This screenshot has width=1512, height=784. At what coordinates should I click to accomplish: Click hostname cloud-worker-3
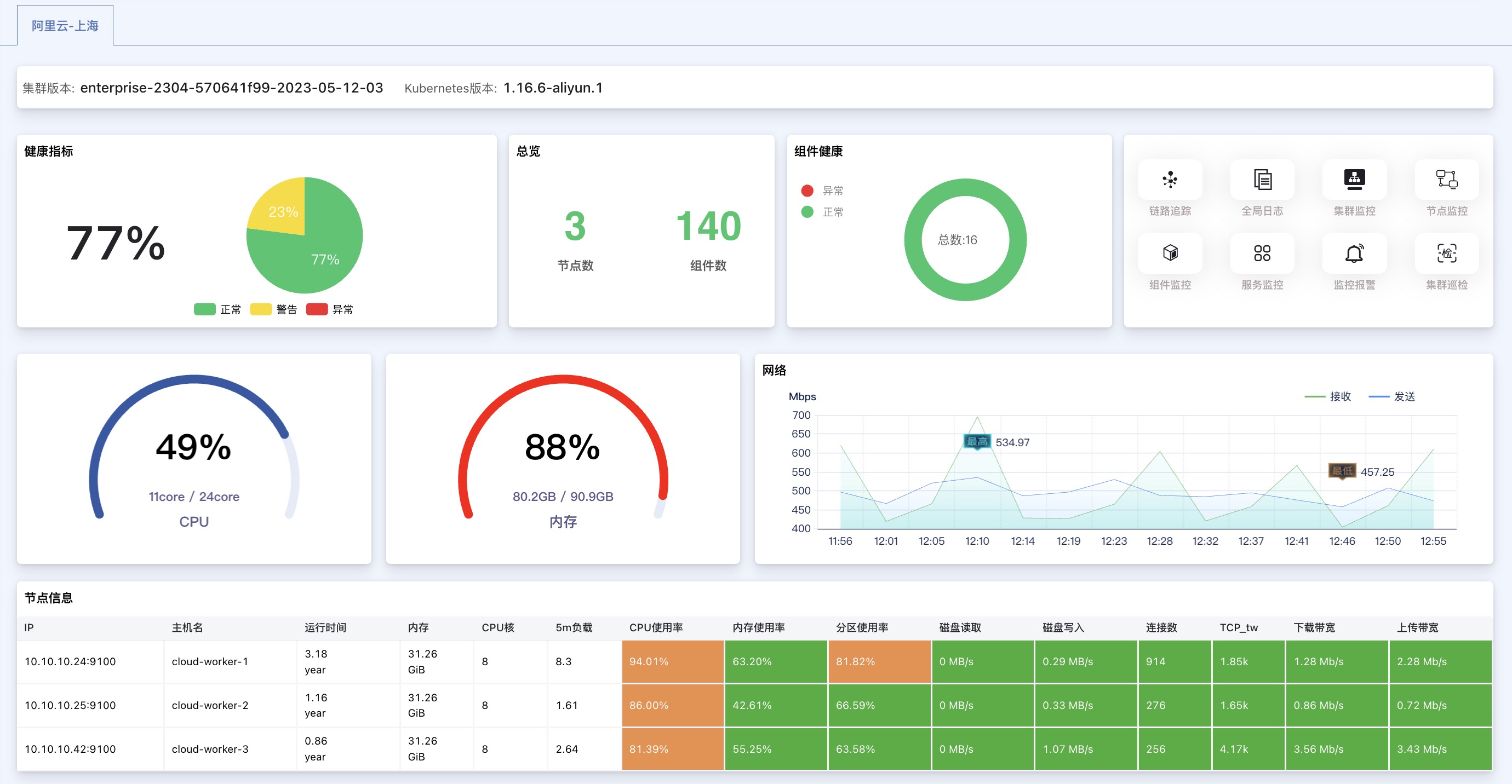point(209,749)
